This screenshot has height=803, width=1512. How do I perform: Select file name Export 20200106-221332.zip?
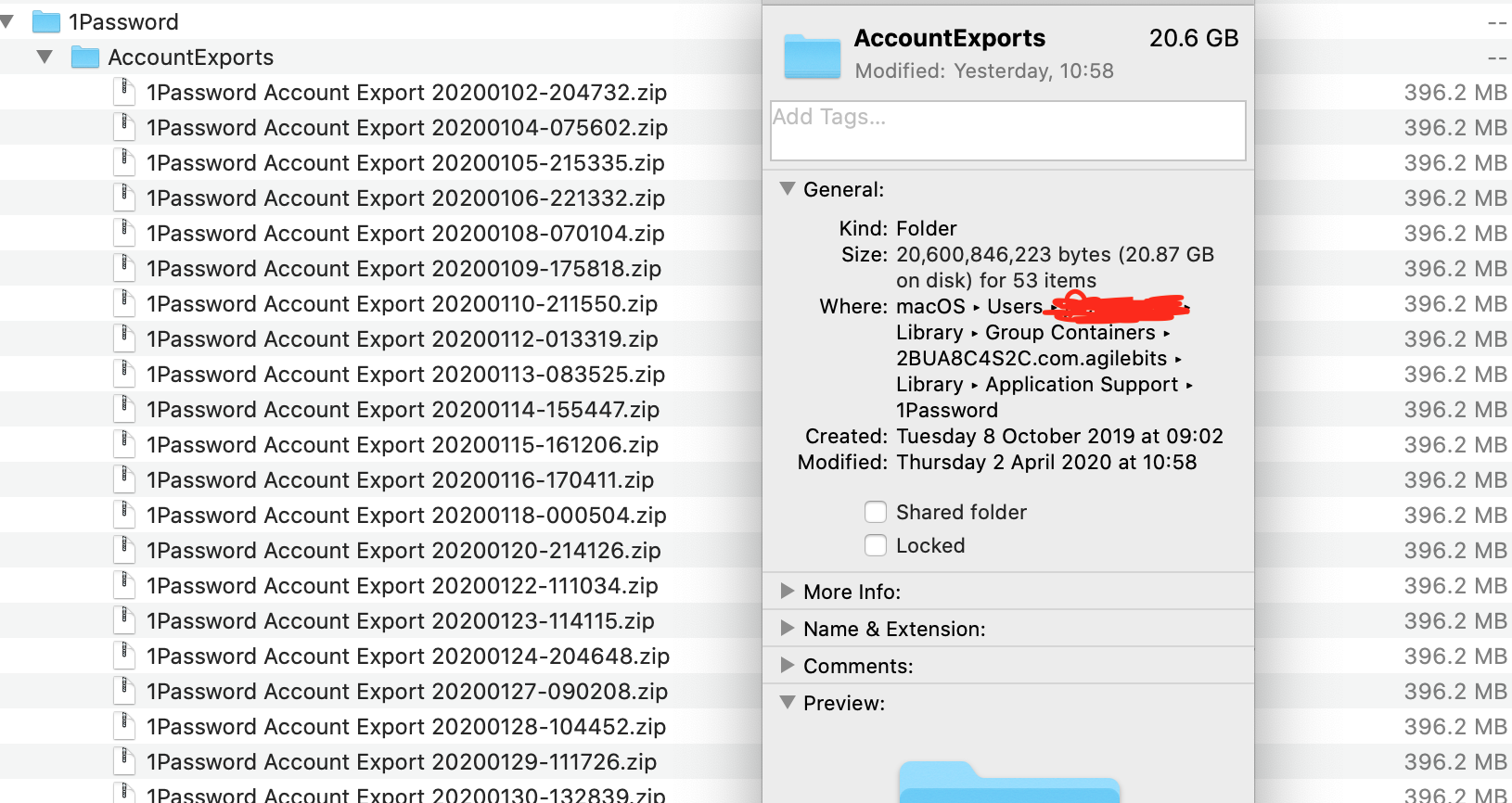[x=405, y=198]
